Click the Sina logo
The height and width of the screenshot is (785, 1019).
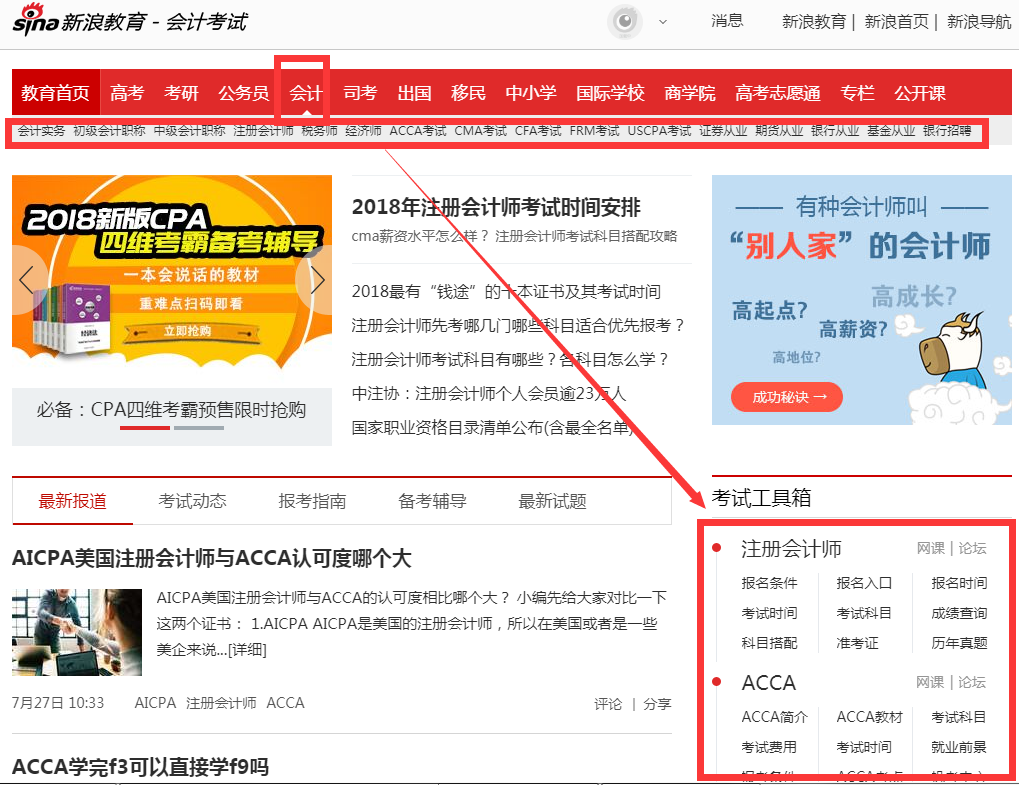click(36, 21)
